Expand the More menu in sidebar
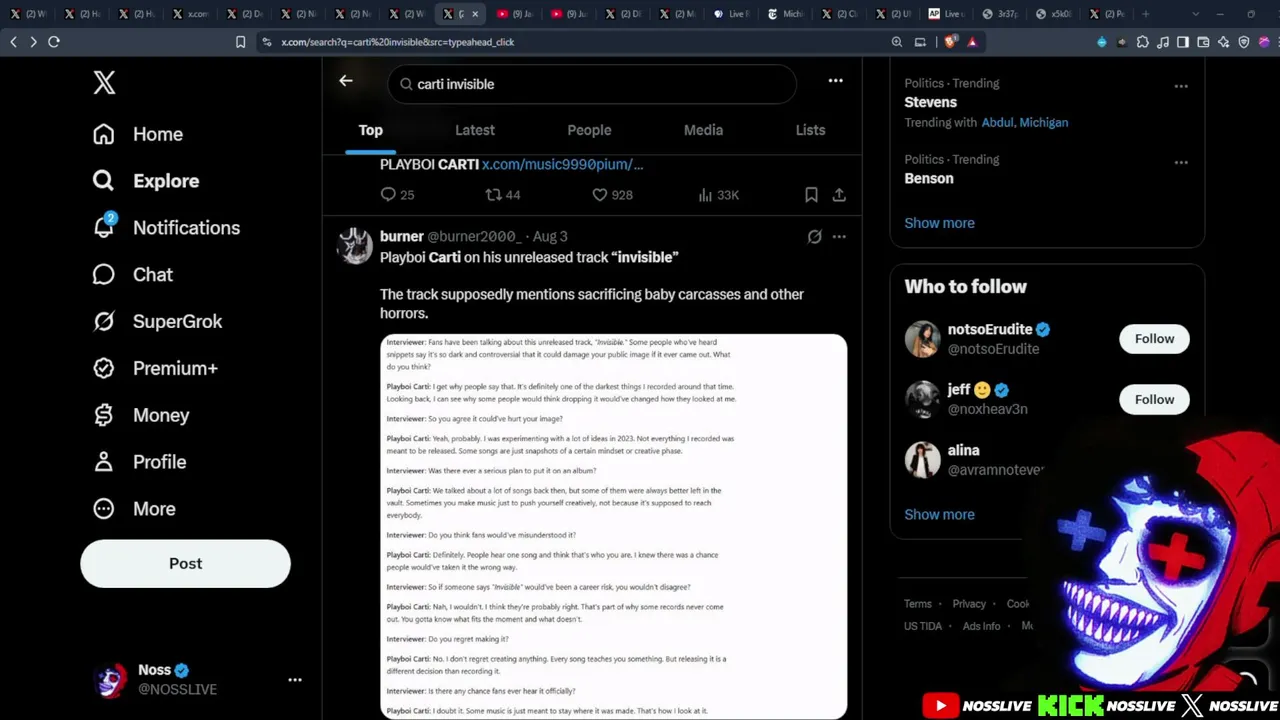Image resolution: width=1280 pixels, height=720 pixels. (134, 509)
